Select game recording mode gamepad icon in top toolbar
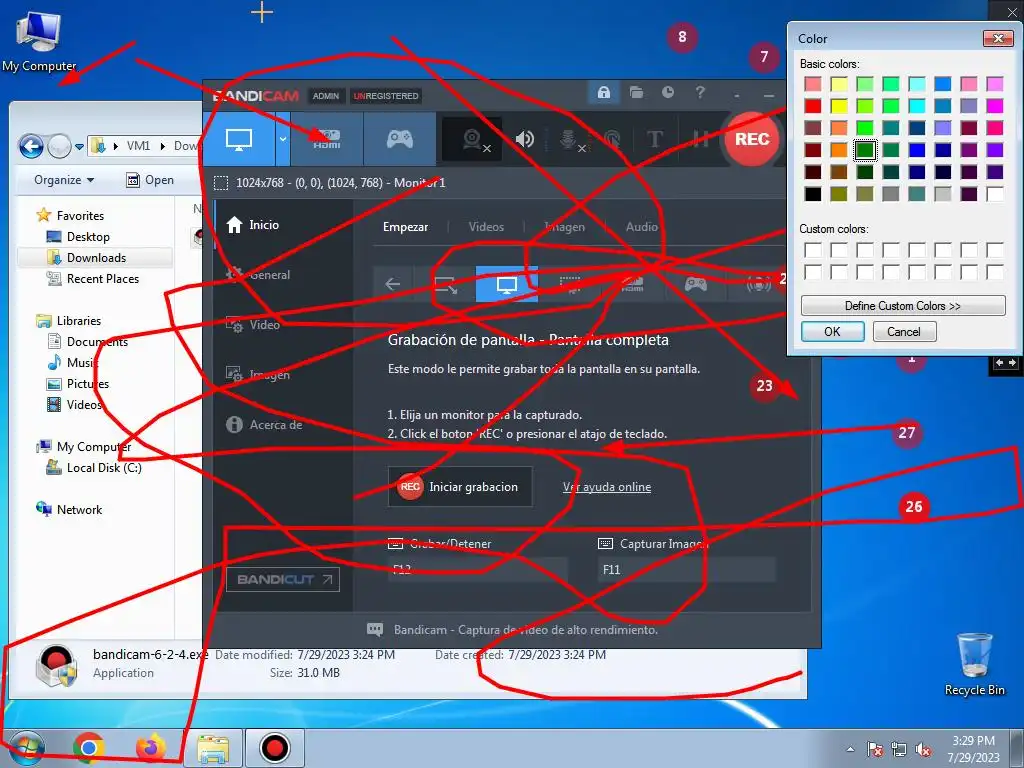Viewport: 1024px width, 768px height. 400,138
